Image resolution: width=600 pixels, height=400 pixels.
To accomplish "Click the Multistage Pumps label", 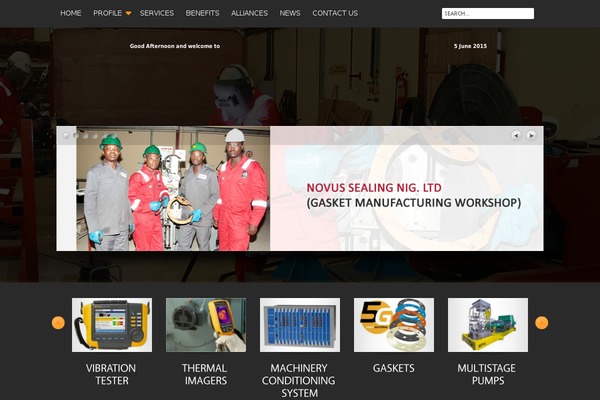I will point(487,374).
